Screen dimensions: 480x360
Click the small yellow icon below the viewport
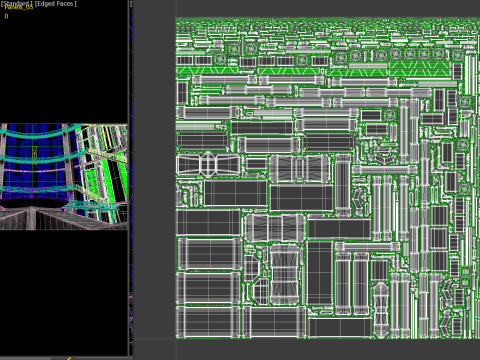69,358
